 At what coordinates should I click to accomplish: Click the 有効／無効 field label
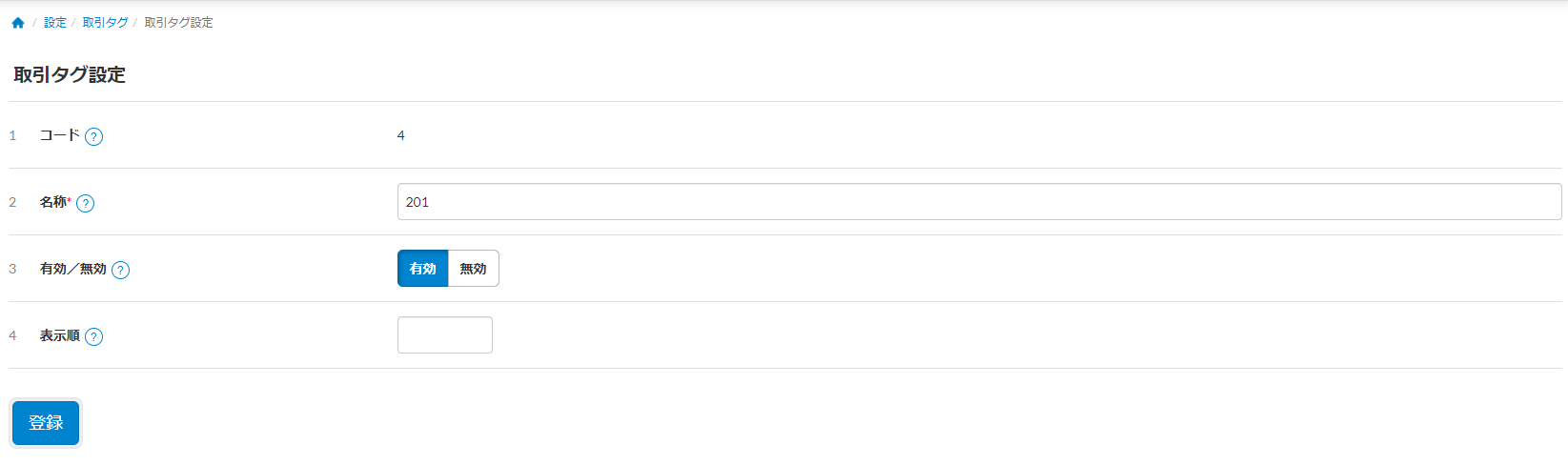point(72,269)
